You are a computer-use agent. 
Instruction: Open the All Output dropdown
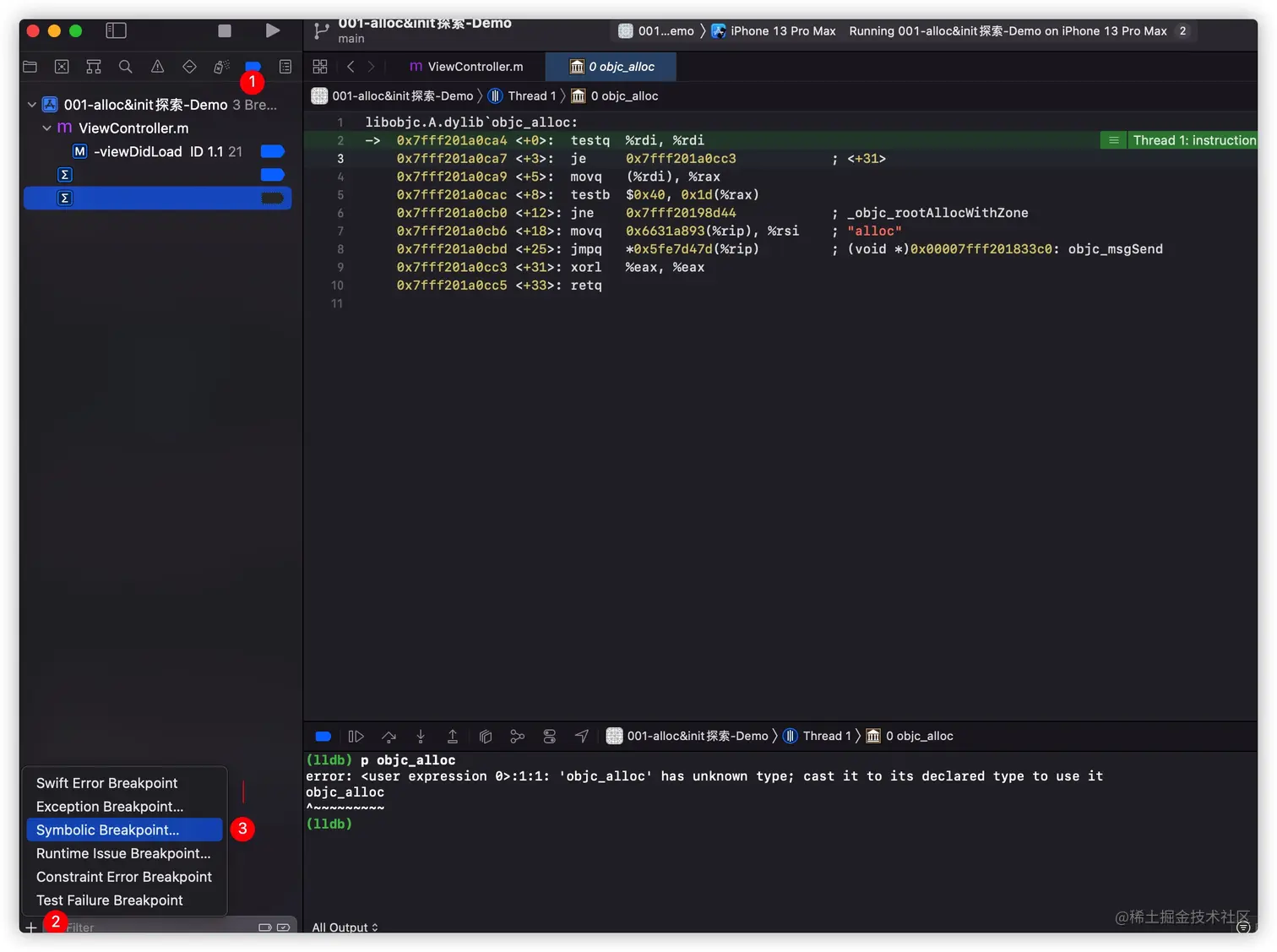point(345,928)
